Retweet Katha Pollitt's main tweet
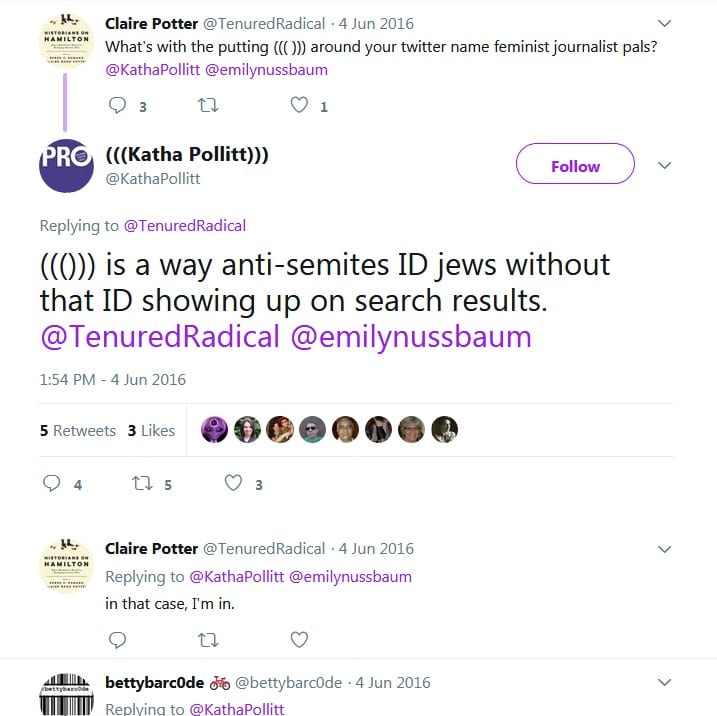 pos(143,484)
